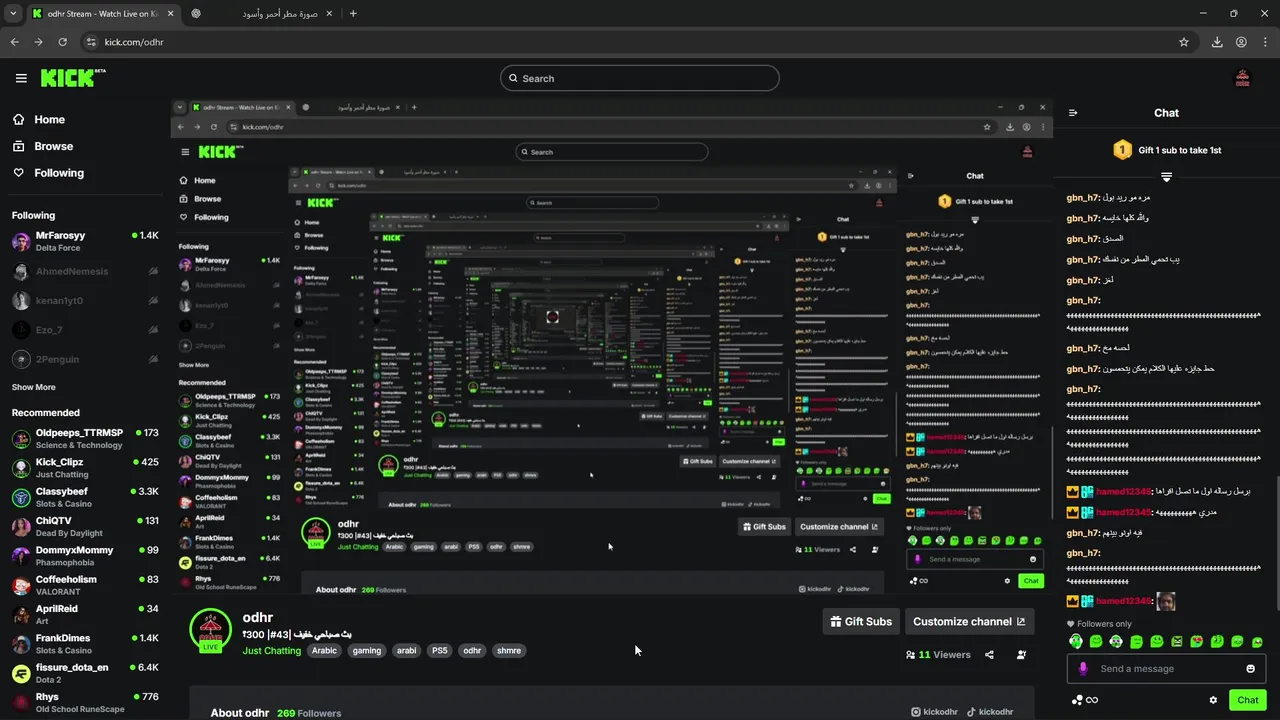The width and height of the screenshot is (1280, 720).
Task: Select the shmre tag
Action: pos(509,650)
